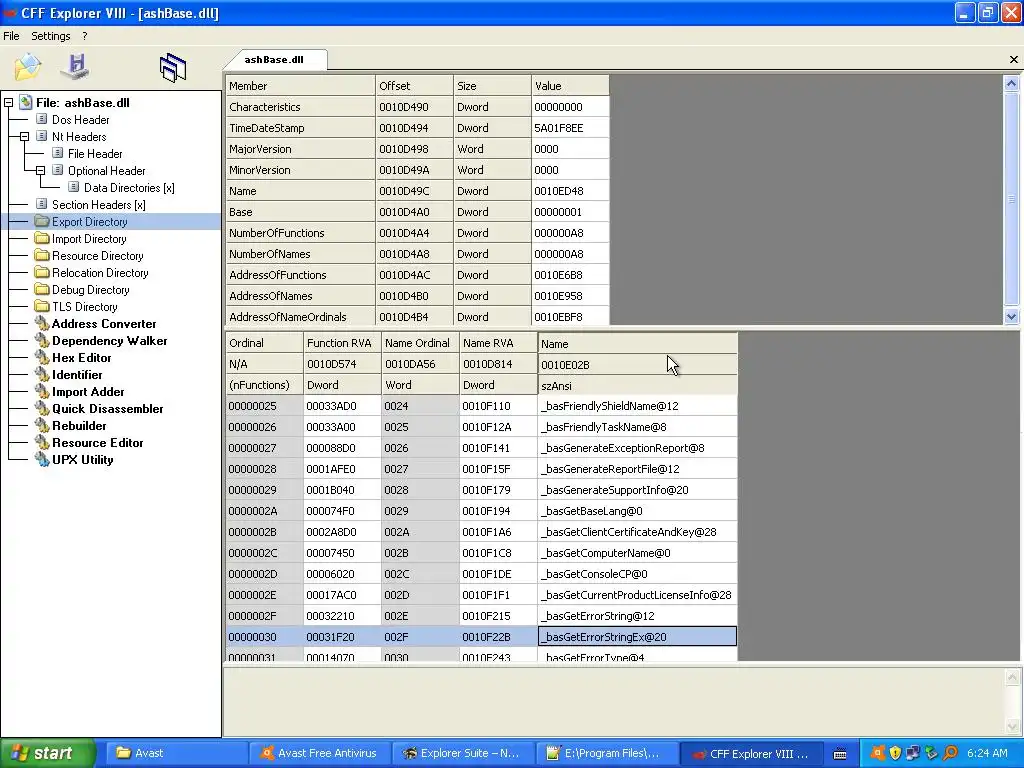Click the Avast tray icon
Image resolution: width=1024 pixels, height=768 pixels.
[878, 753]
